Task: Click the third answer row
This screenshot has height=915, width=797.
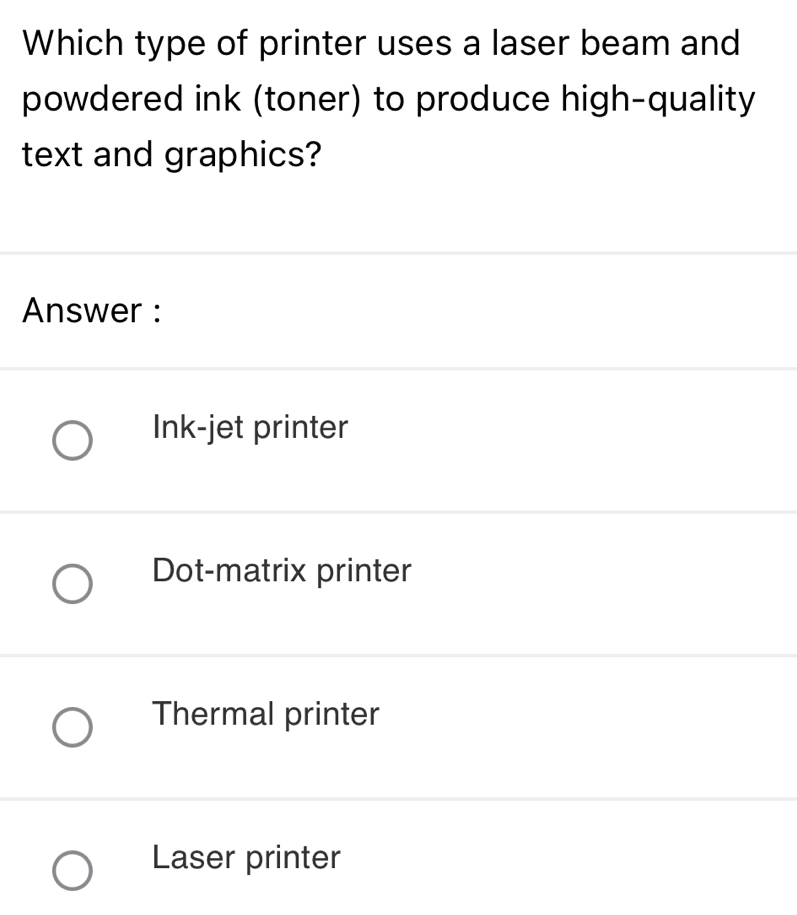Action: coord(398,727)
